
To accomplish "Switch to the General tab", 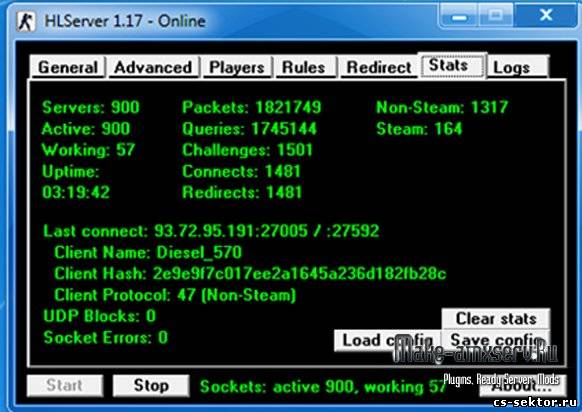I will pyautogui.click(x=68, y=67).
